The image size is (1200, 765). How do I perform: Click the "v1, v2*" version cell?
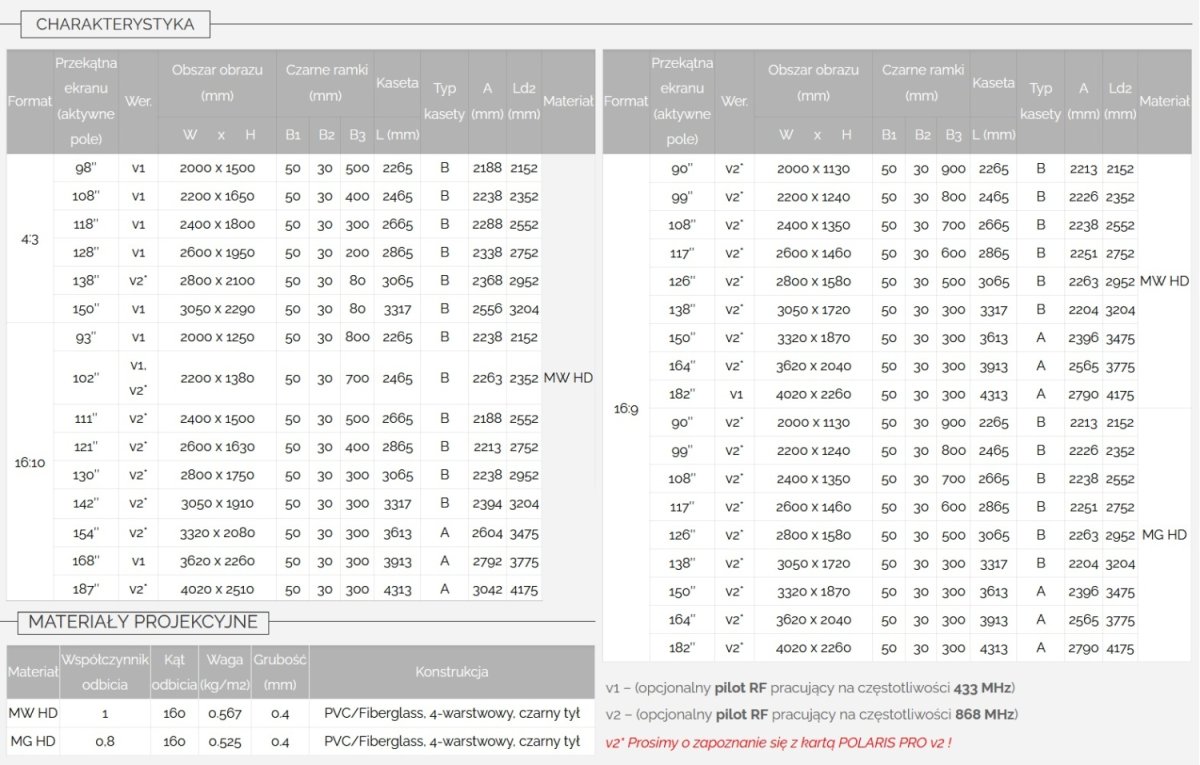coord(138,378)
